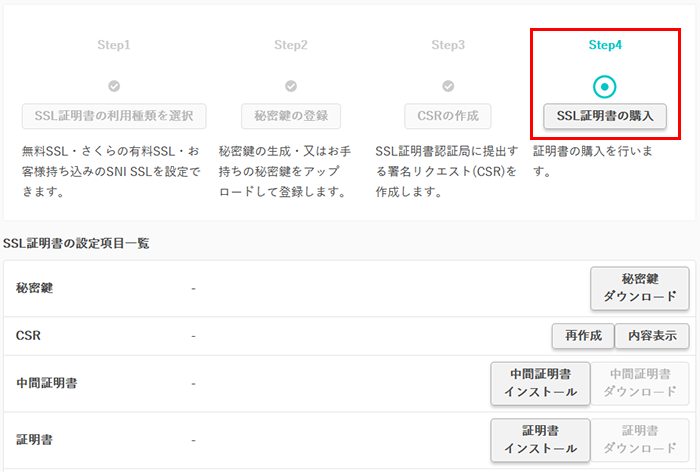Click the SSL証明書の設定項目一覧 section heading
This screenshot has width=700, height=472.
click(77, 243)
